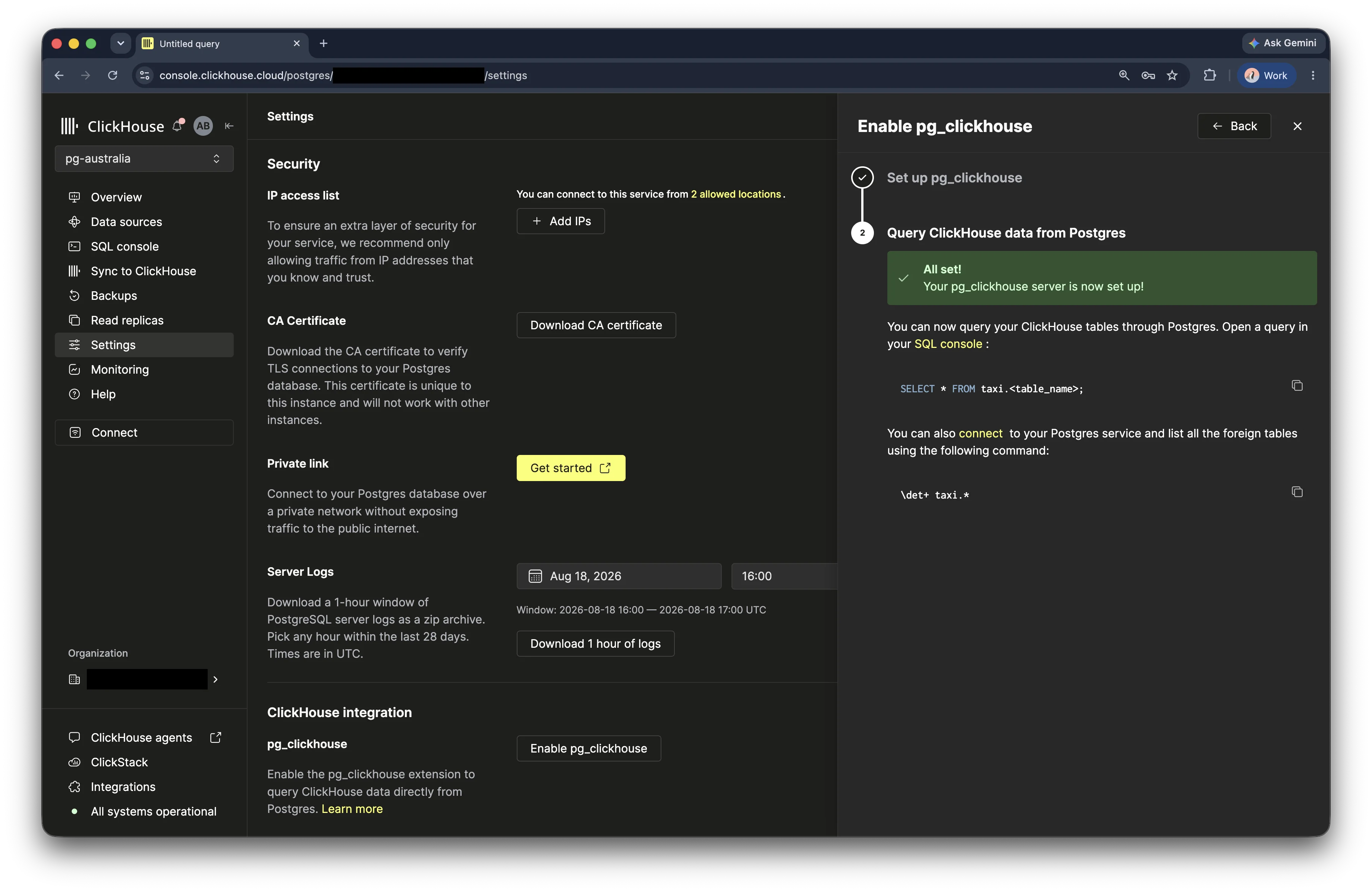Screen dimensions: 1372x892
Task: Open Data sources page
Action: 144,222
